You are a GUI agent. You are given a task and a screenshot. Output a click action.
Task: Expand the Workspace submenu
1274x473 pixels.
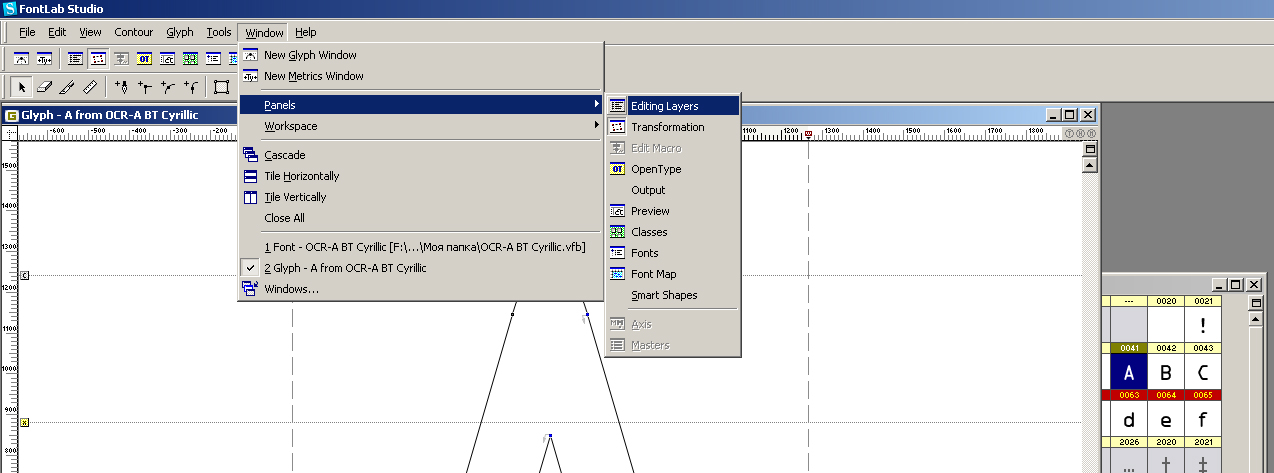[421, 126]
